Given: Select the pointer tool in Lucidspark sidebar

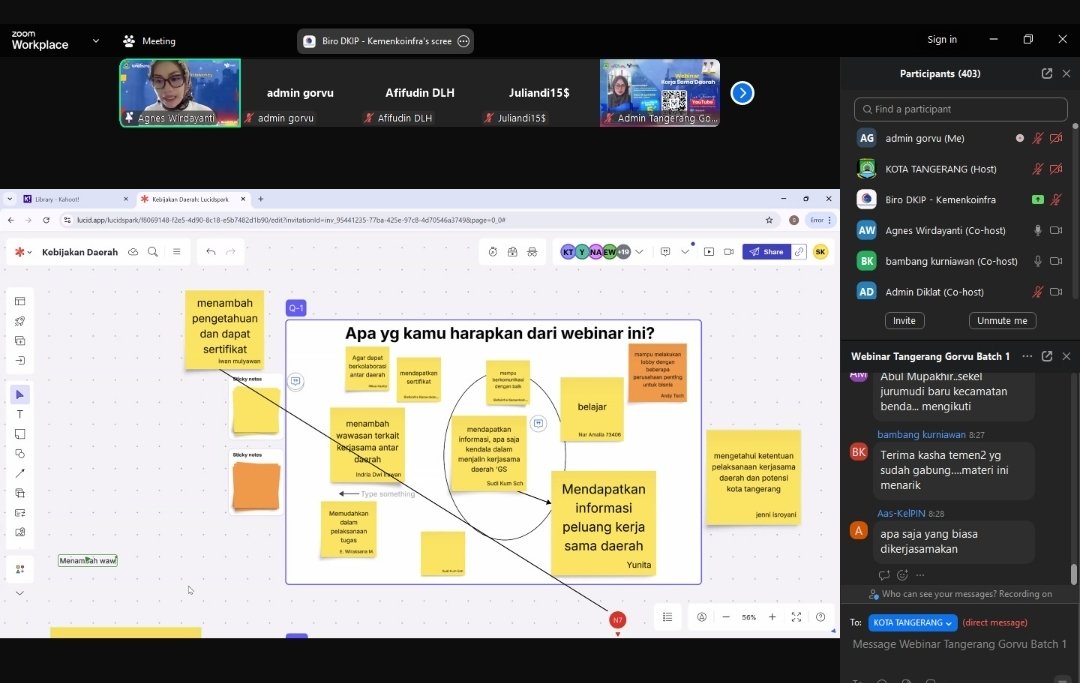Looking at the screenshot, I should pos(20,395).
